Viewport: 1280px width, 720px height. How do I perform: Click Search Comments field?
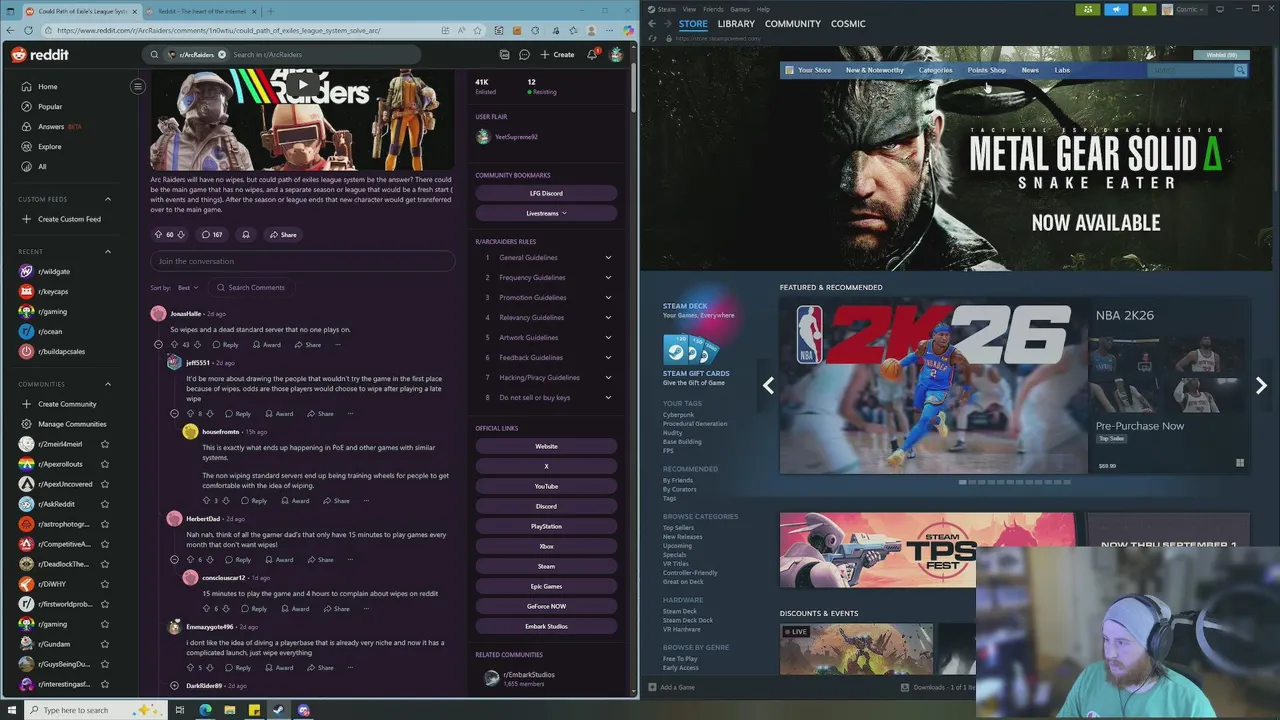[x=251, y=288]
